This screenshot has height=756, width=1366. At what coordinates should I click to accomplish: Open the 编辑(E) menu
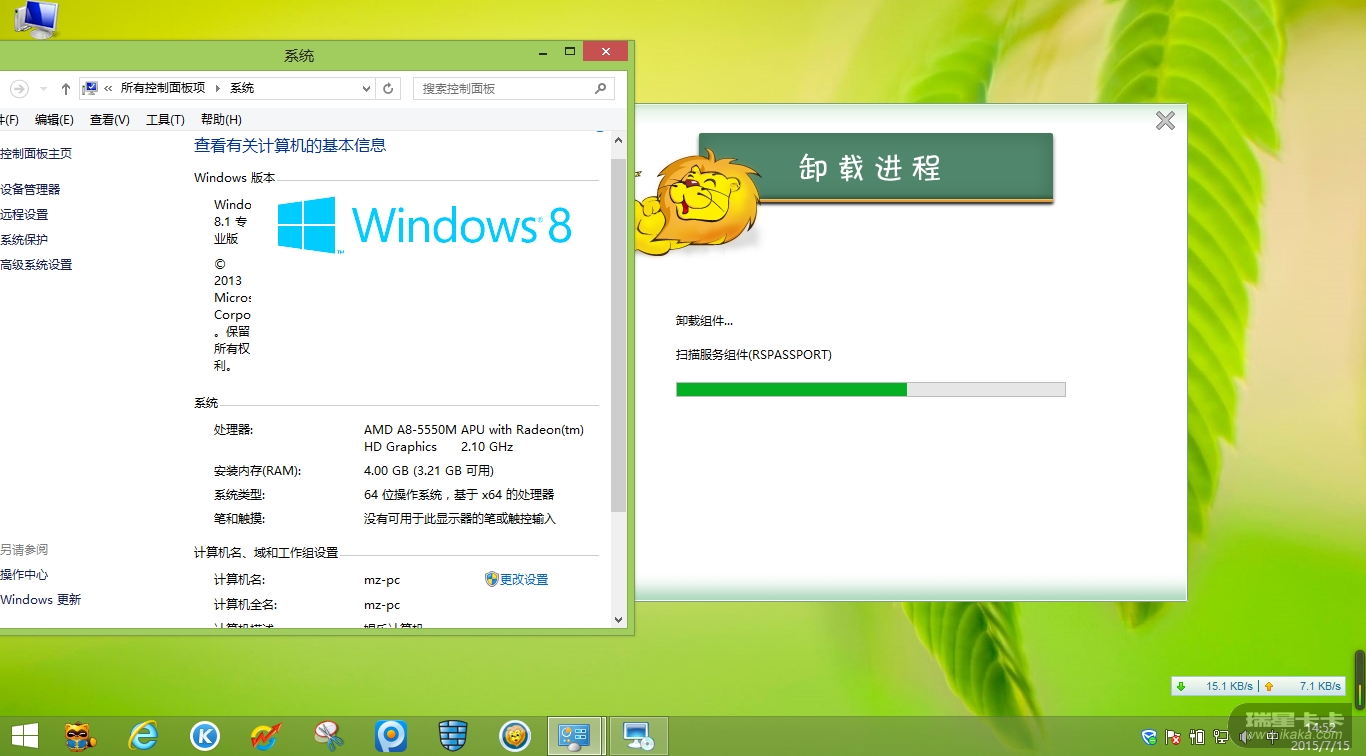pos(54,120)
